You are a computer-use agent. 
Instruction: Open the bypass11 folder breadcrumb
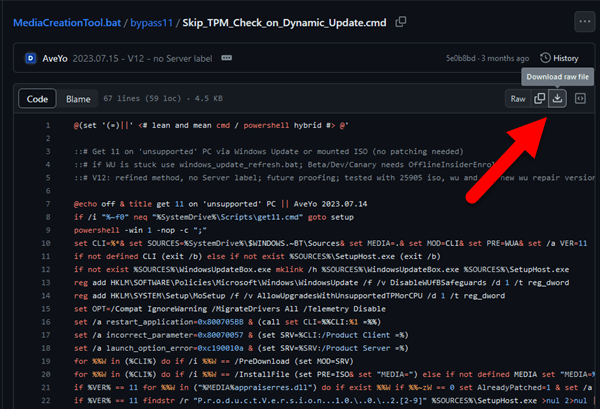click(152, 23)
